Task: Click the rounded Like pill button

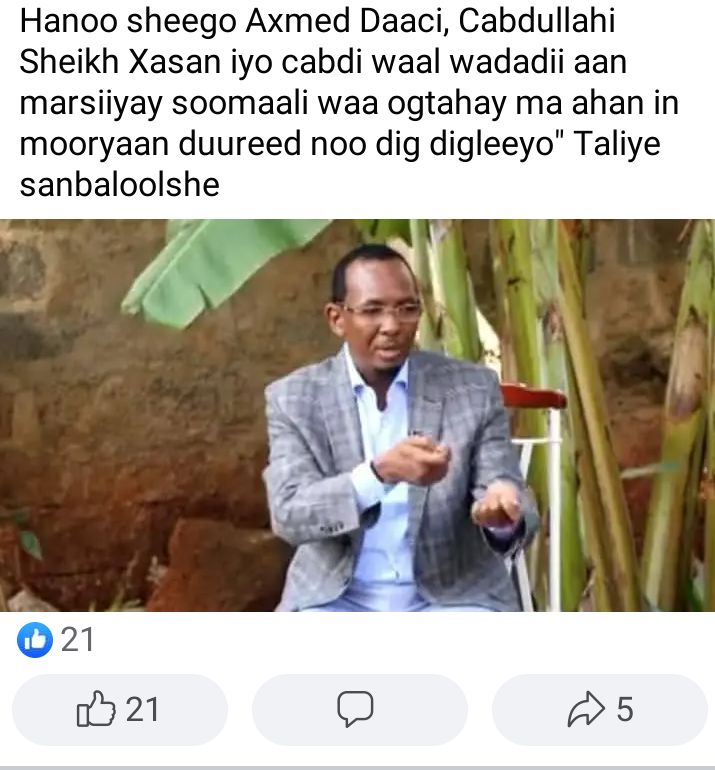Action: [120, 710]
